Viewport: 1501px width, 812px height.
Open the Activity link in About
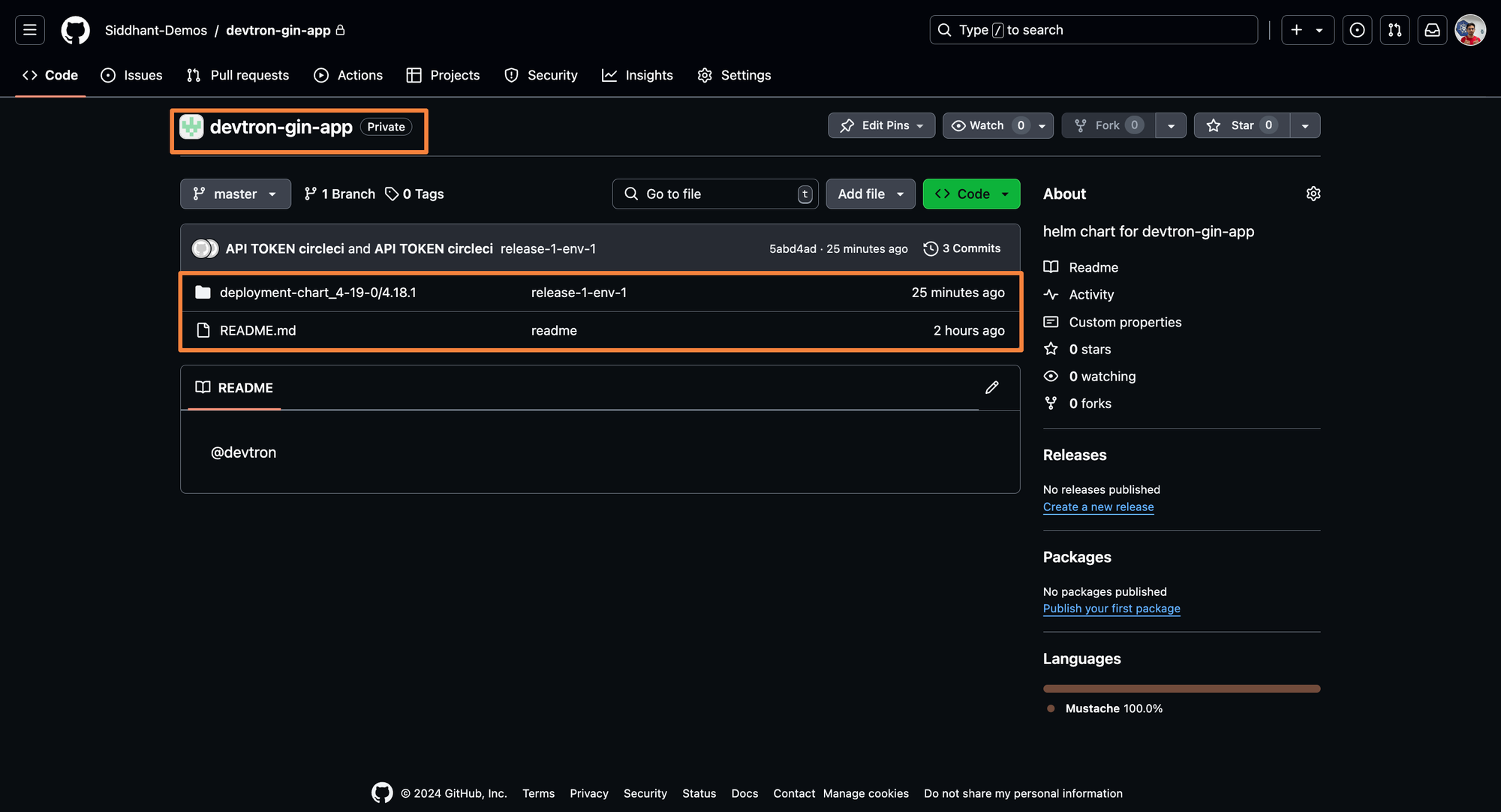1079,294
